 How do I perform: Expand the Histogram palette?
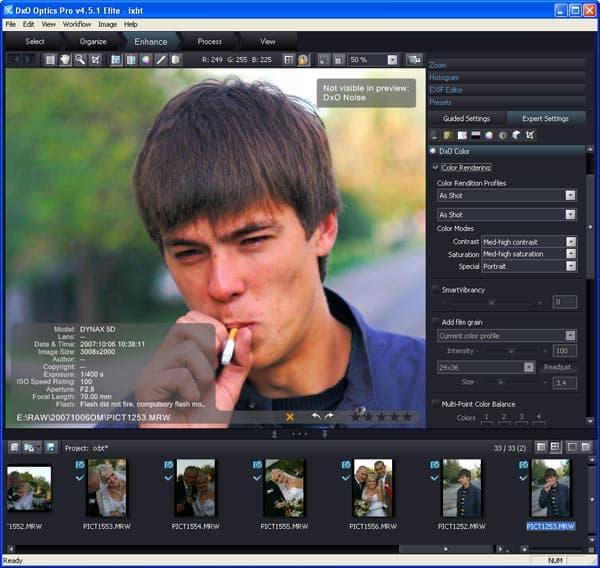(x=507, y=77)
